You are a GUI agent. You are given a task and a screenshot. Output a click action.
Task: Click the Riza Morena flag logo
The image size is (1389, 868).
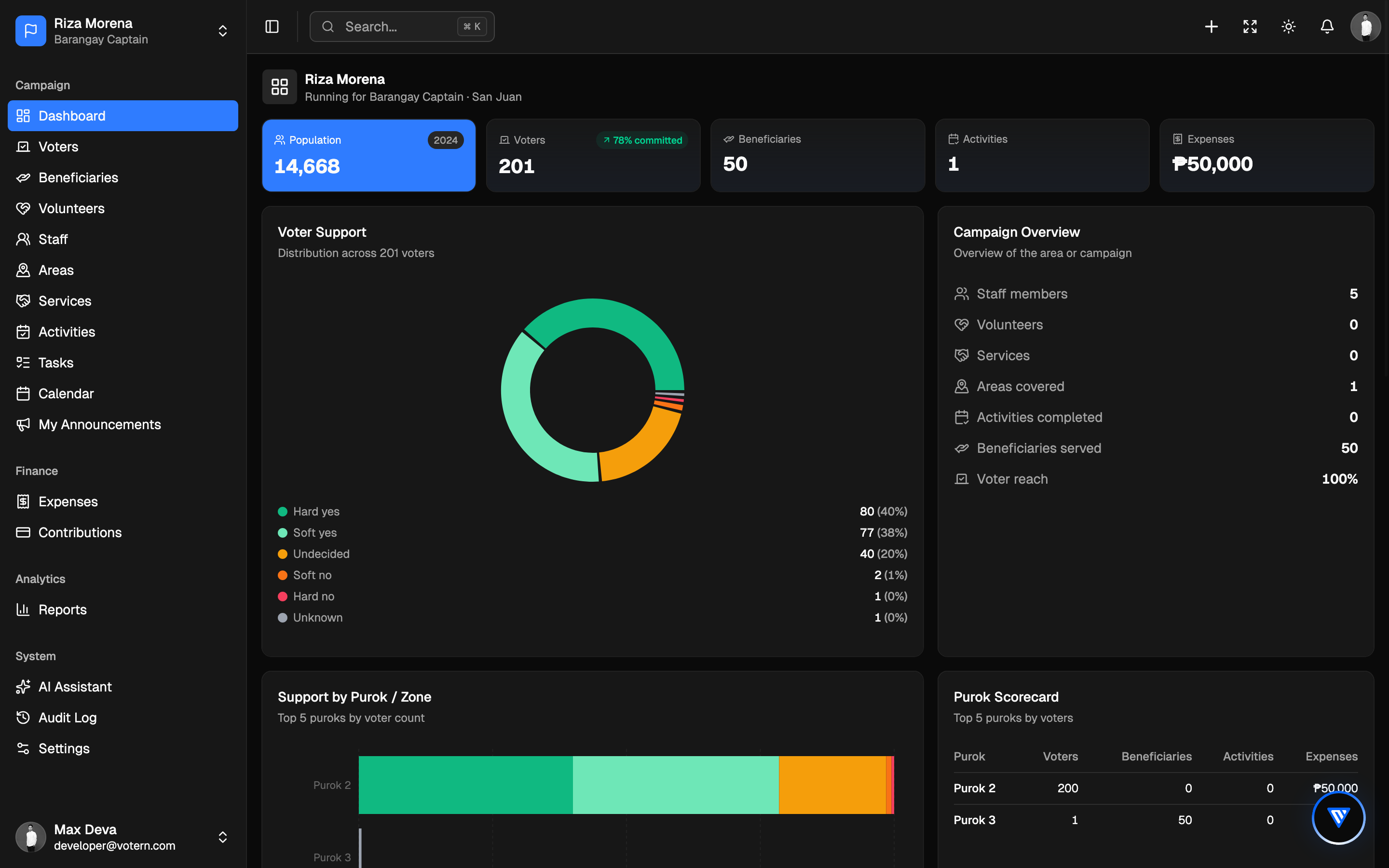click(30, 30)
